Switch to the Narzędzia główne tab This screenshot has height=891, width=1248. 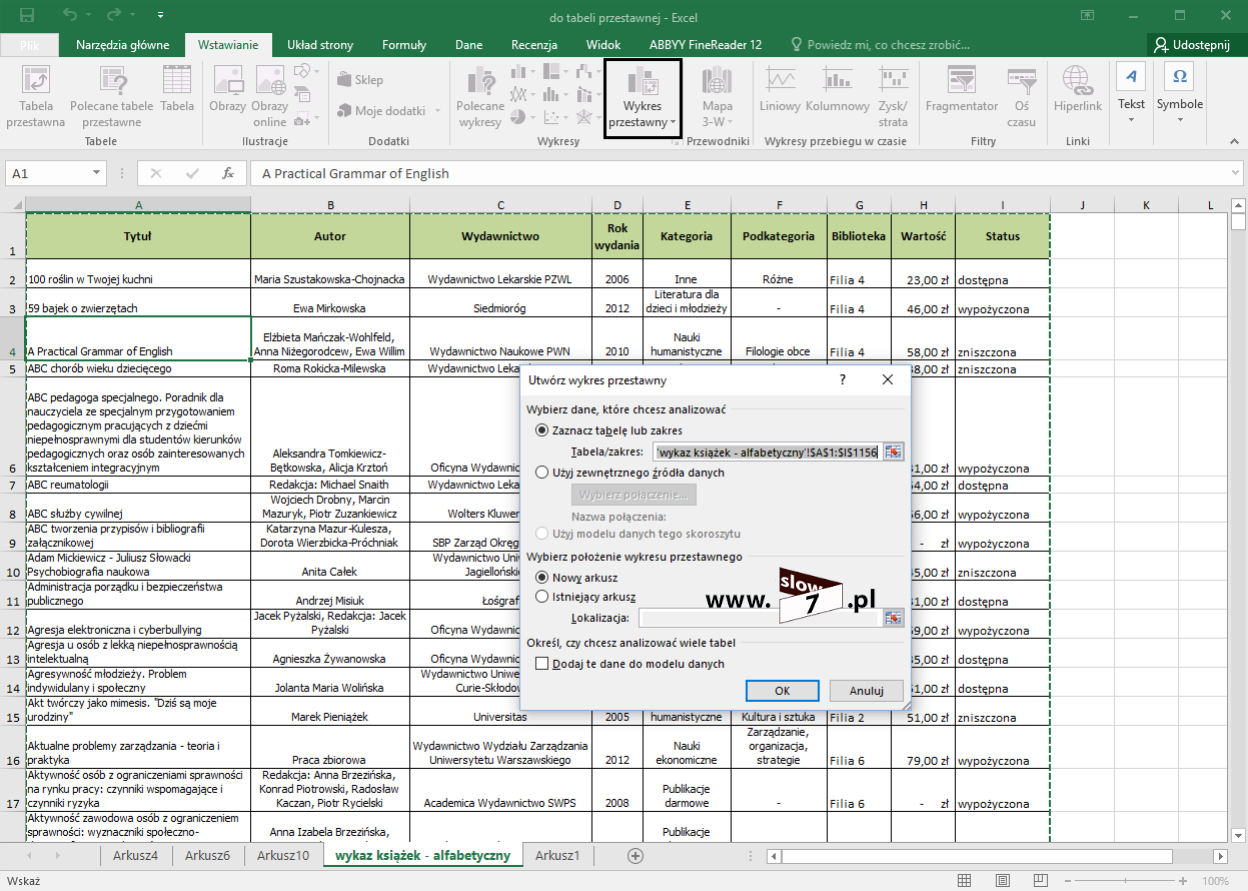pyautogui.click(x=122, y=45)
